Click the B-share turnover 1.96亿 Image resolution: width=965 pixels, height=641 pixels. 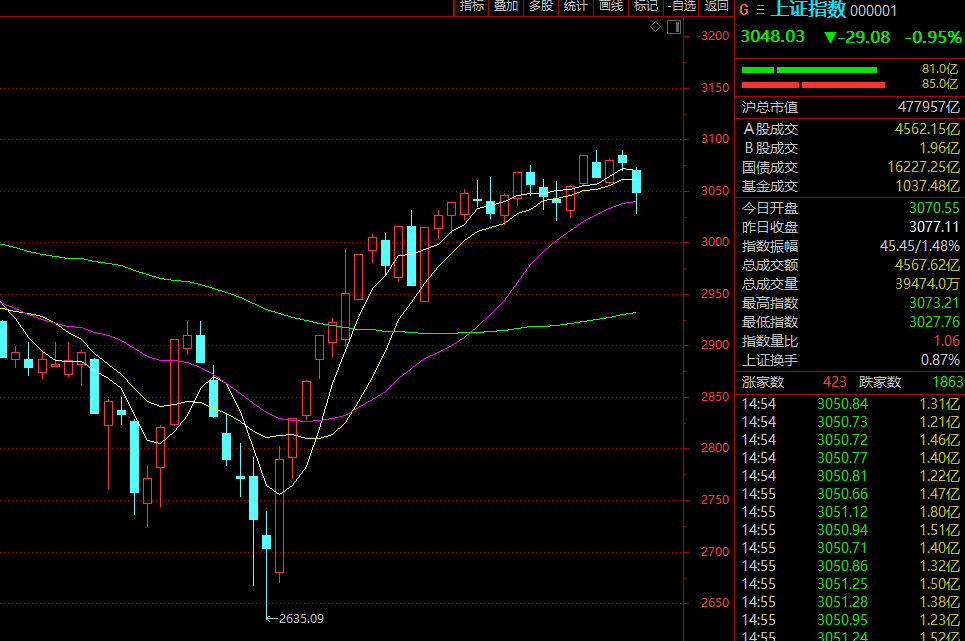[940, 148]
